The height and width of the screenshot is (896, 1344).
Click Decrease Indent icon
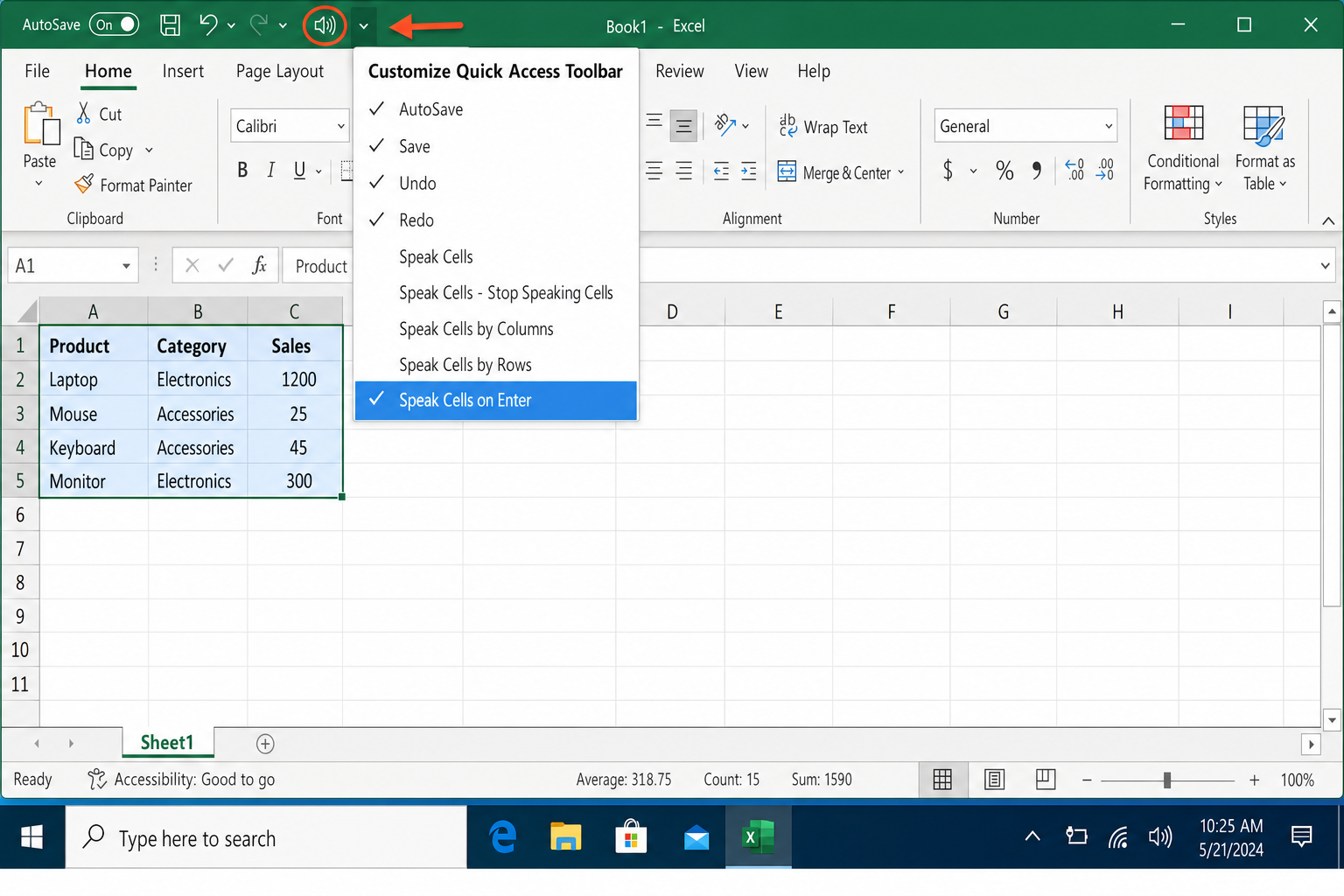point(721,171)
